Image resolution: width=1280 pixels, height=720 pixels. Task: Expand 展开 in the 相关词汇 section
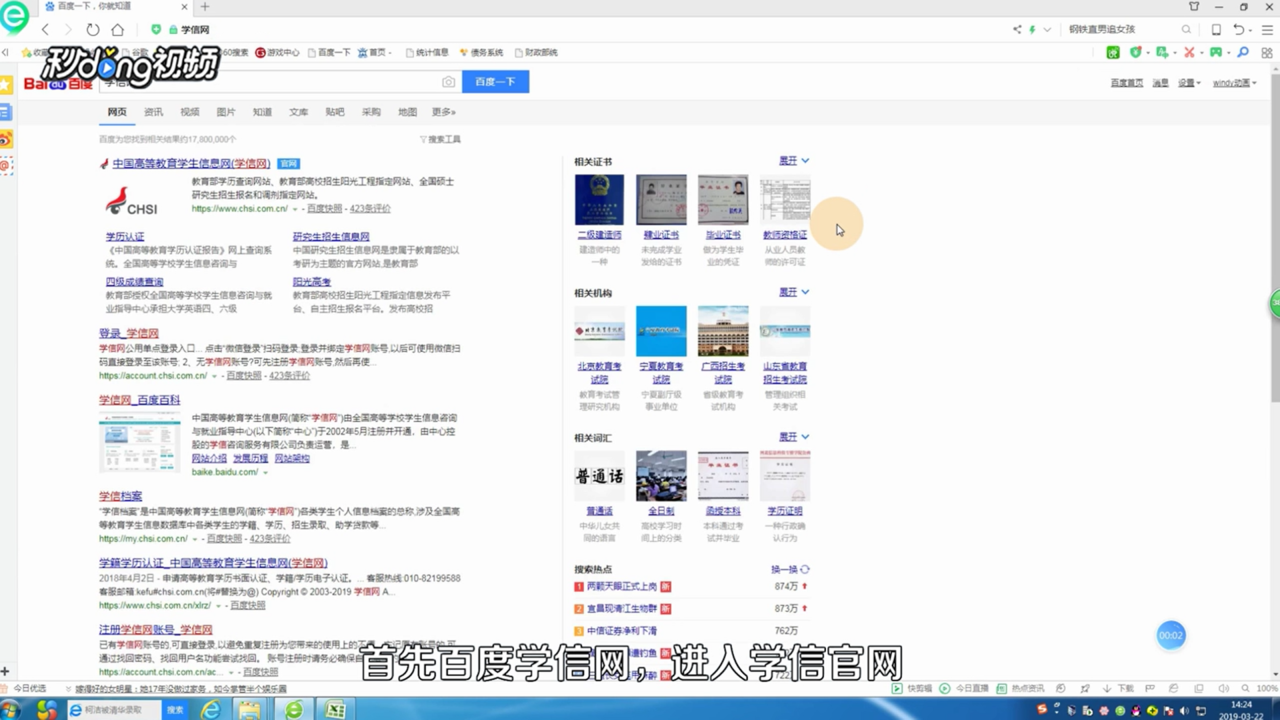tap(794, 437)
